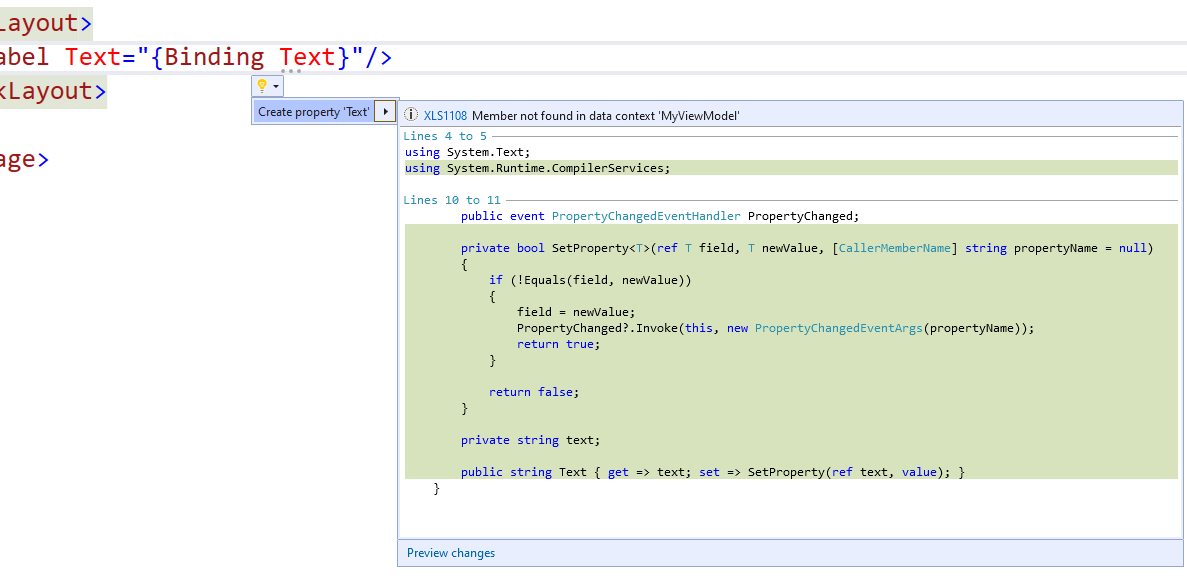Click the info icon beside XLS1108
The height and width of the screenshot is (576, 1187).
pyautogui.click(x=411, y=114)
